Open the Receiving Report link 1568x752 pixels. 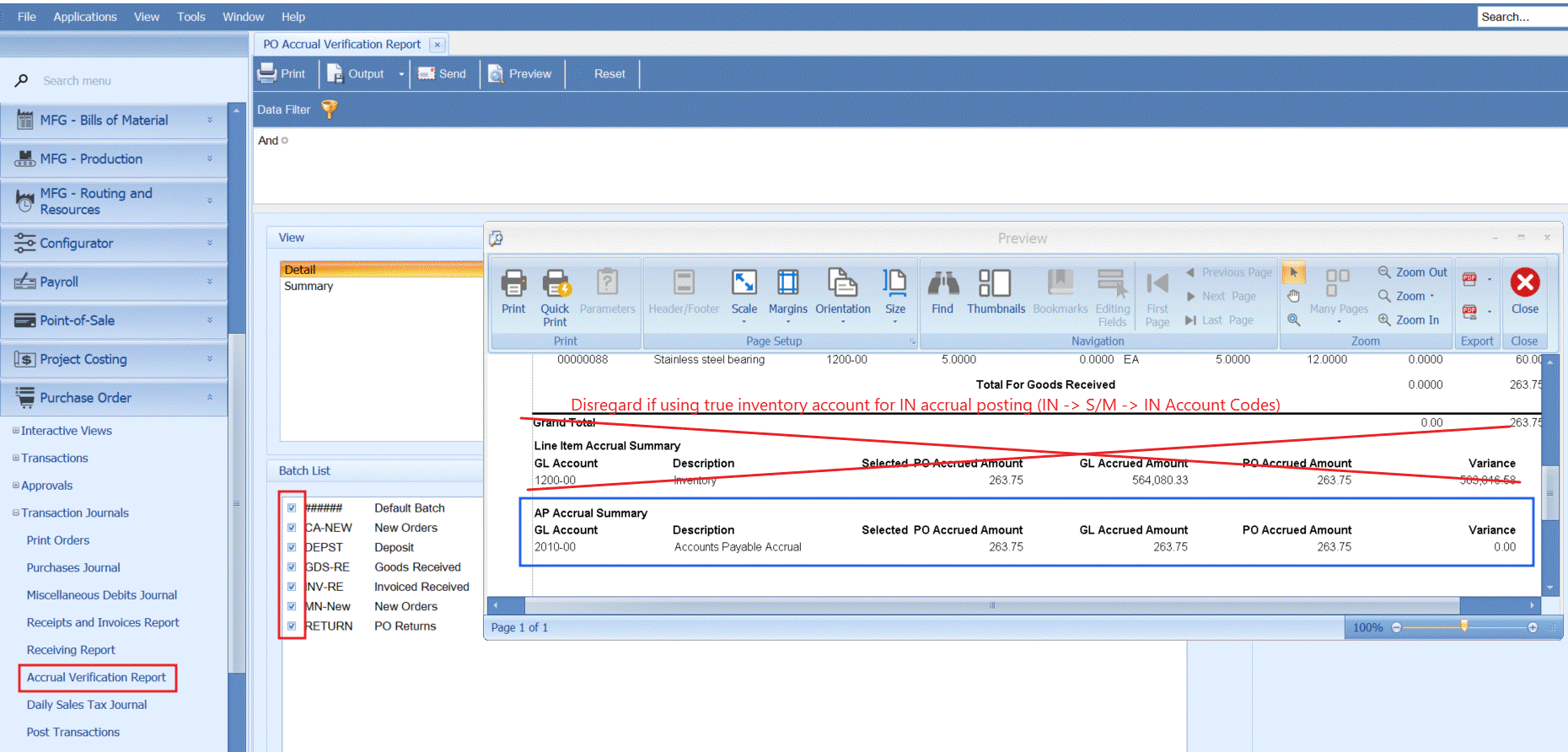(71, 650)
